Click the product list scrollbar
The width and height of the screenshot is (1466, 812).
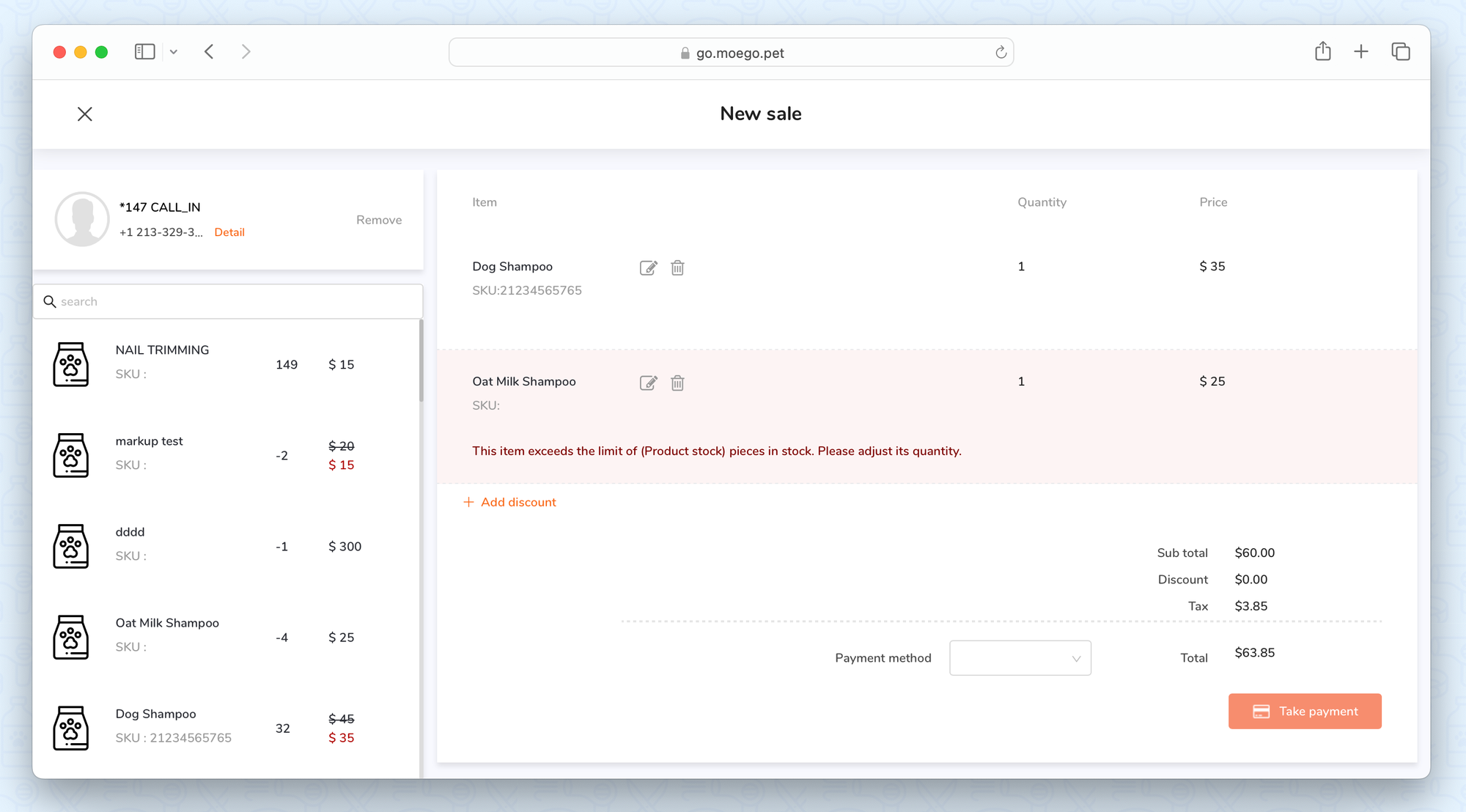pyautogui.click(x=421, y=361)
